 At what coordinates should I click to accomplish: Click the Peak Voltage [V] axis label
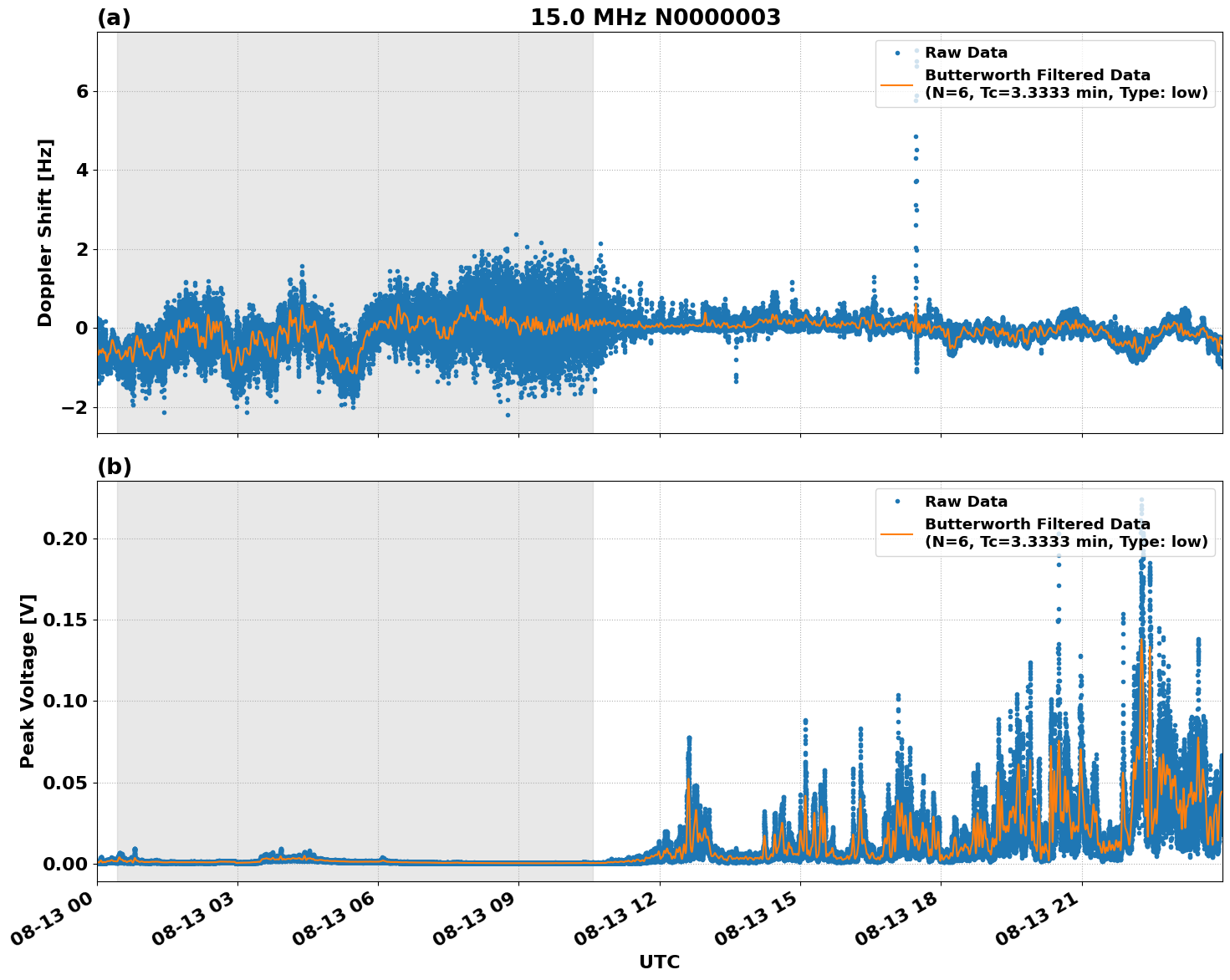(29, 679)
